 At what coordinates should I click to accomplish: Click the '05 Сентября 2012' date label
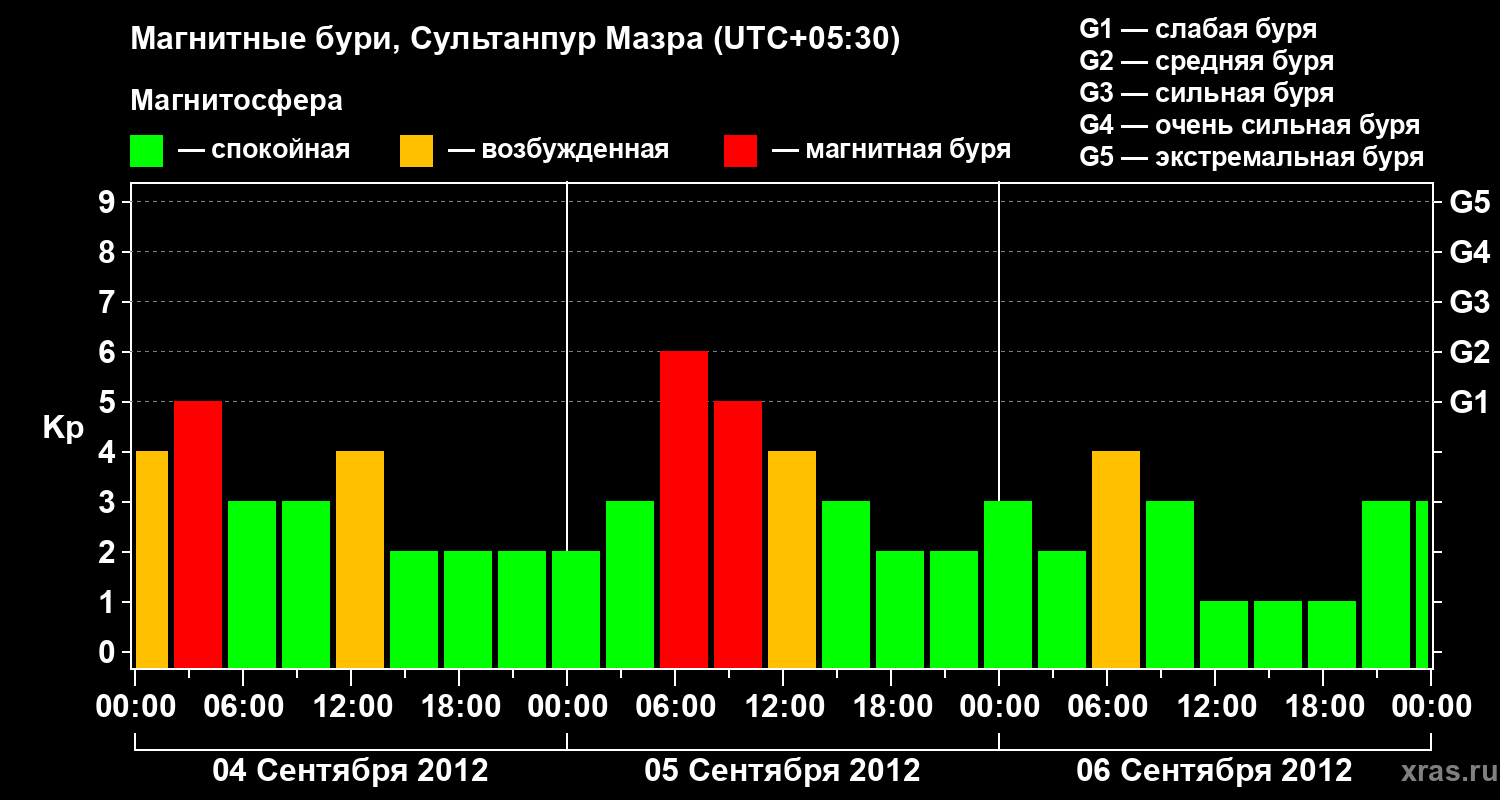pos(783,771)
